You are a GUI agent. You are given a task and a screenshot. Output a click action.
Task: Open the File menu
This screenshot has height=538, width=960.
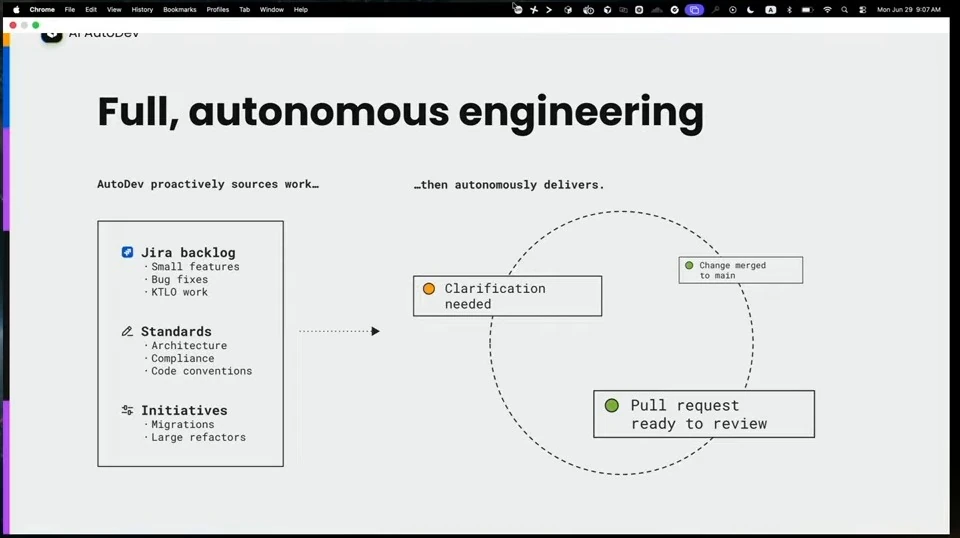tap(70, 9)
